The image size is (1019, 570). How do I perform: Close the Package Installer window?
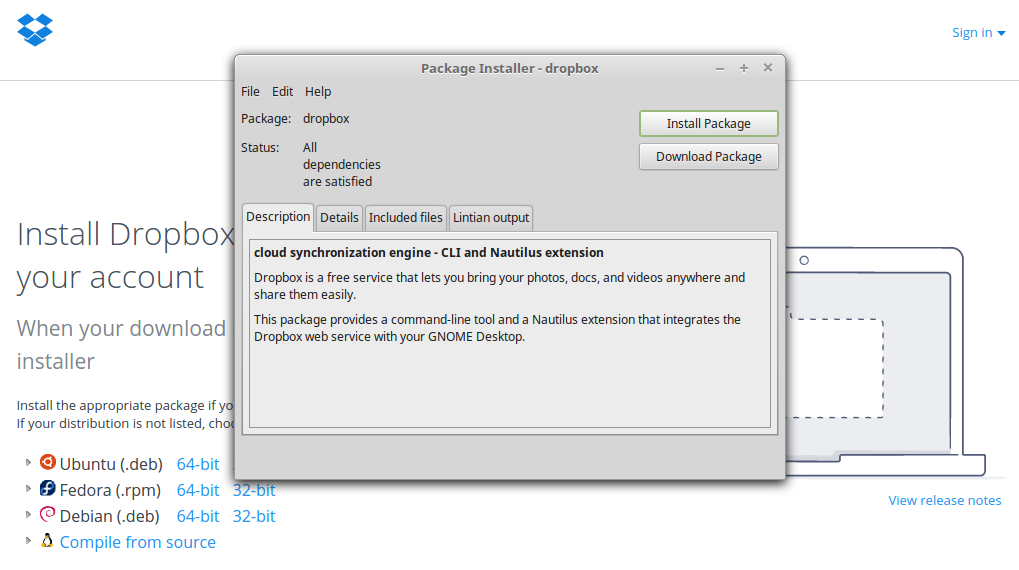768,68
